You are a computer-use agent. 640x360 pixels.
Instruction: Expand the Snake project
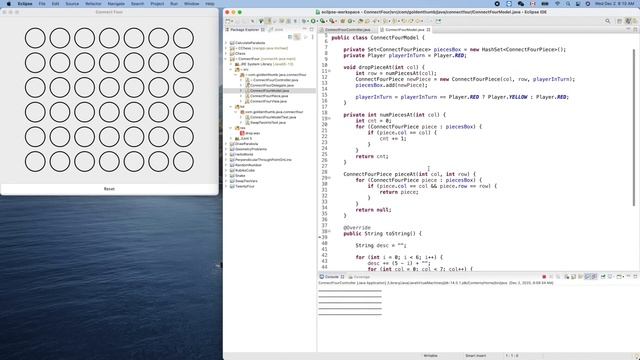point(226,176)
